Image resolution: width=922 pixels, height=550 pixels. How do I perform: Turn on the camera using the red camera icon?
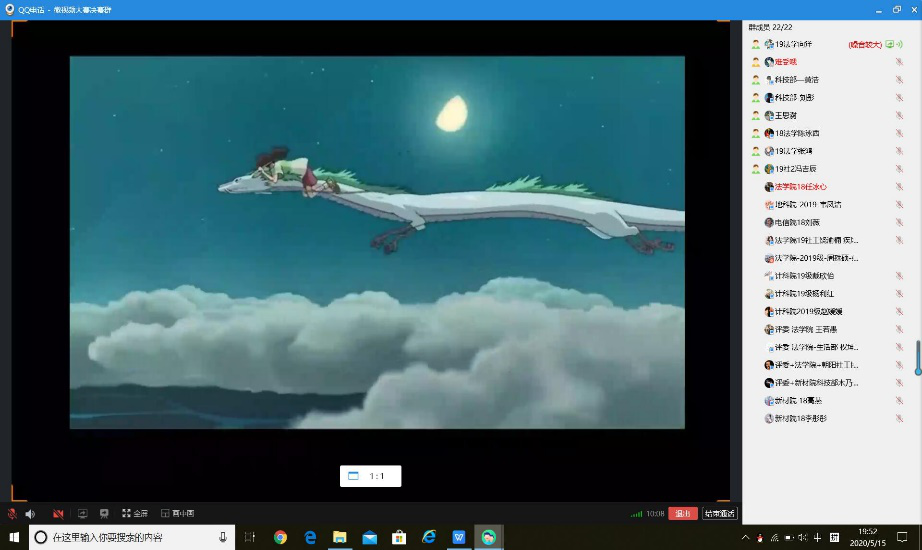[58, 514]
